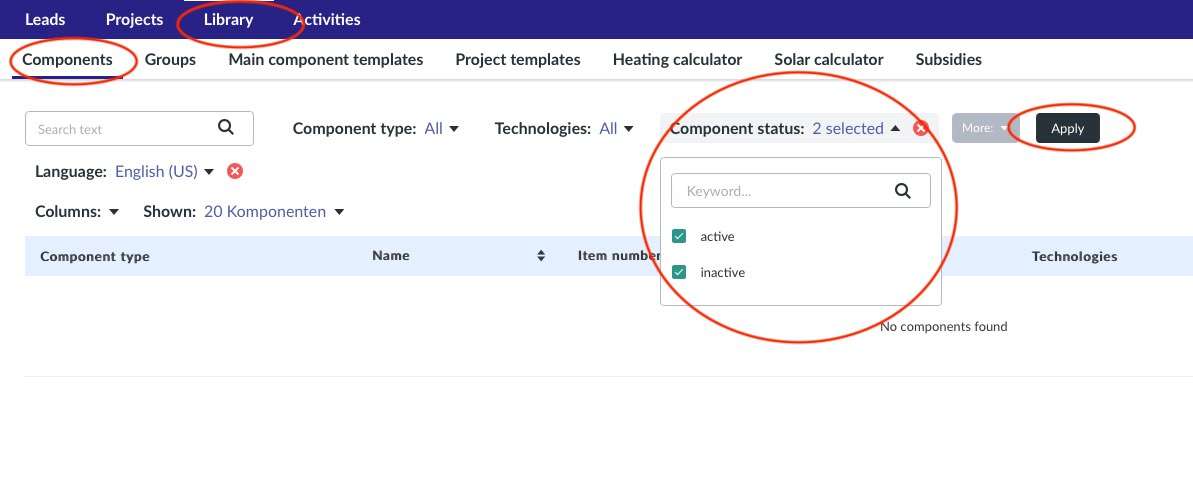Clear the Component status filter with red X
Image resolution: width=1193 pixels, height=498 pixels.
(x=921, y=128)
